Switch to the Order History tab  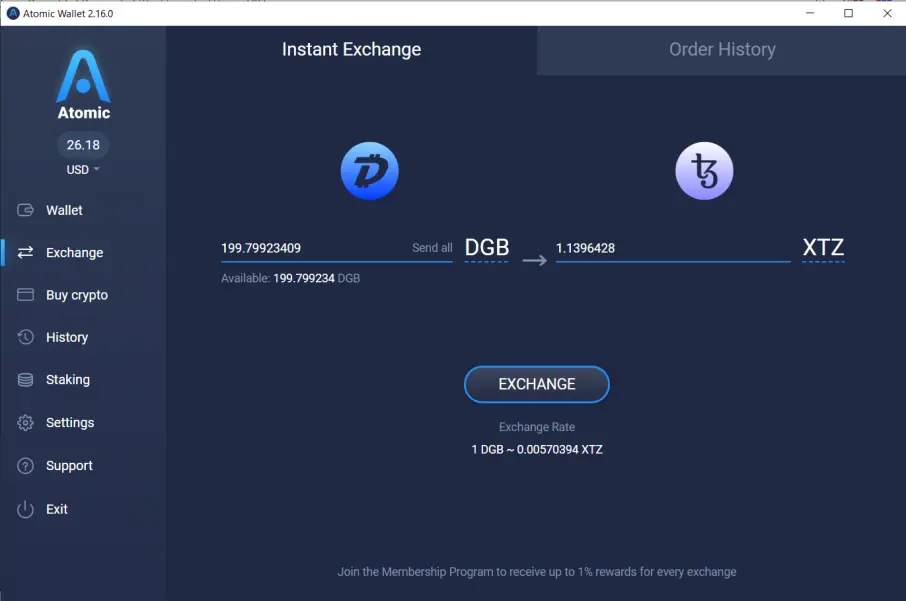coord(722,50)
